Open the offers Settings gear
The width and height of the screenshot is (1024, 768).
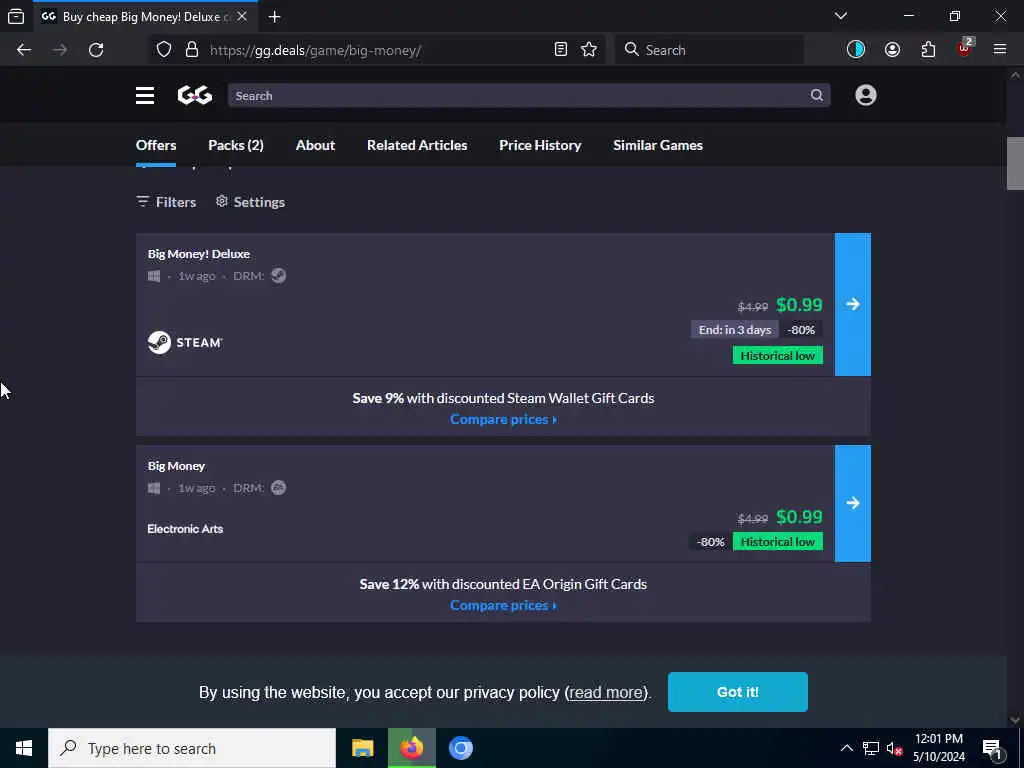point(250,202)
